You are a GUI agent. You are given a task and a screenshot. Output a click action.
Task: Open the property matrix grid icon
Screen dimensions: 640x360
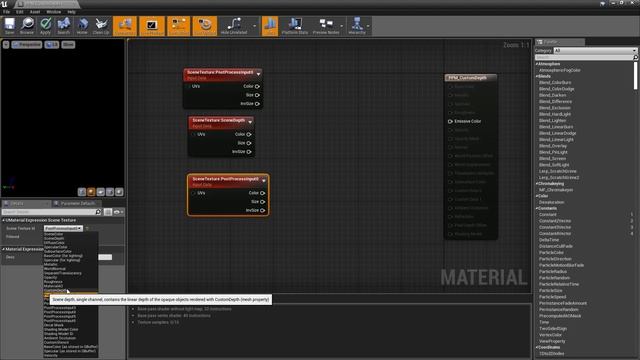click(108, 212)
